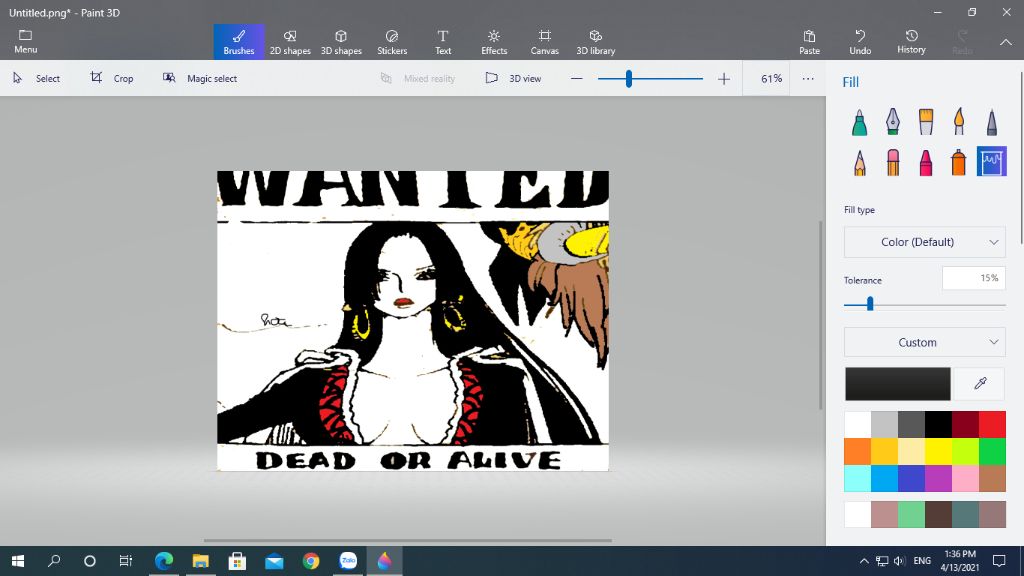1024x576 pixels.
Task: Choose the orange color swatch
Action: pos(857,451)
